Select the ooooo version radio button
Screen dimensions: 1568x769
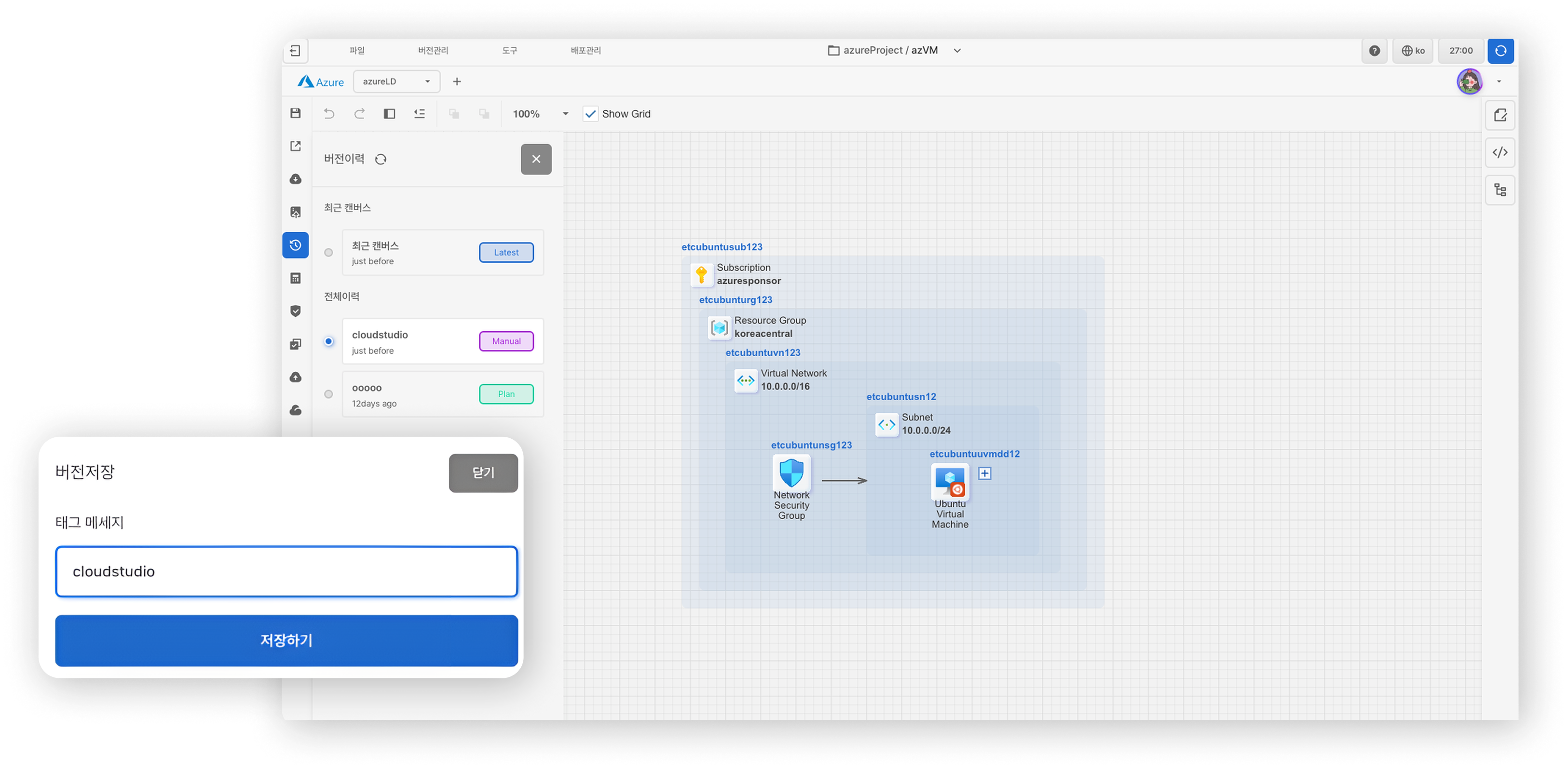[x=328, y=394]
